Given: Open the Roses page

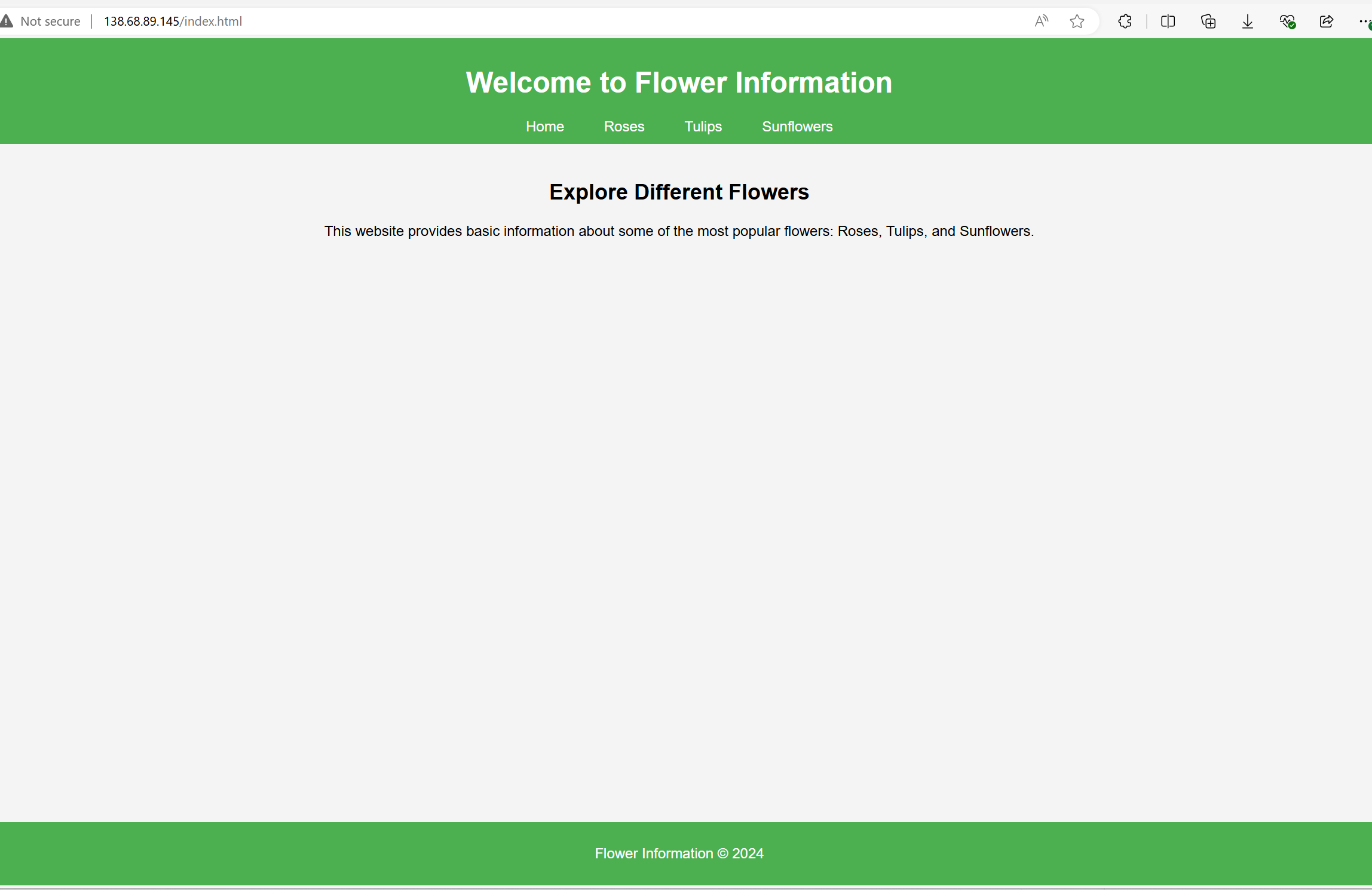Looking at the screenshot, I should [x=624, y=127].
